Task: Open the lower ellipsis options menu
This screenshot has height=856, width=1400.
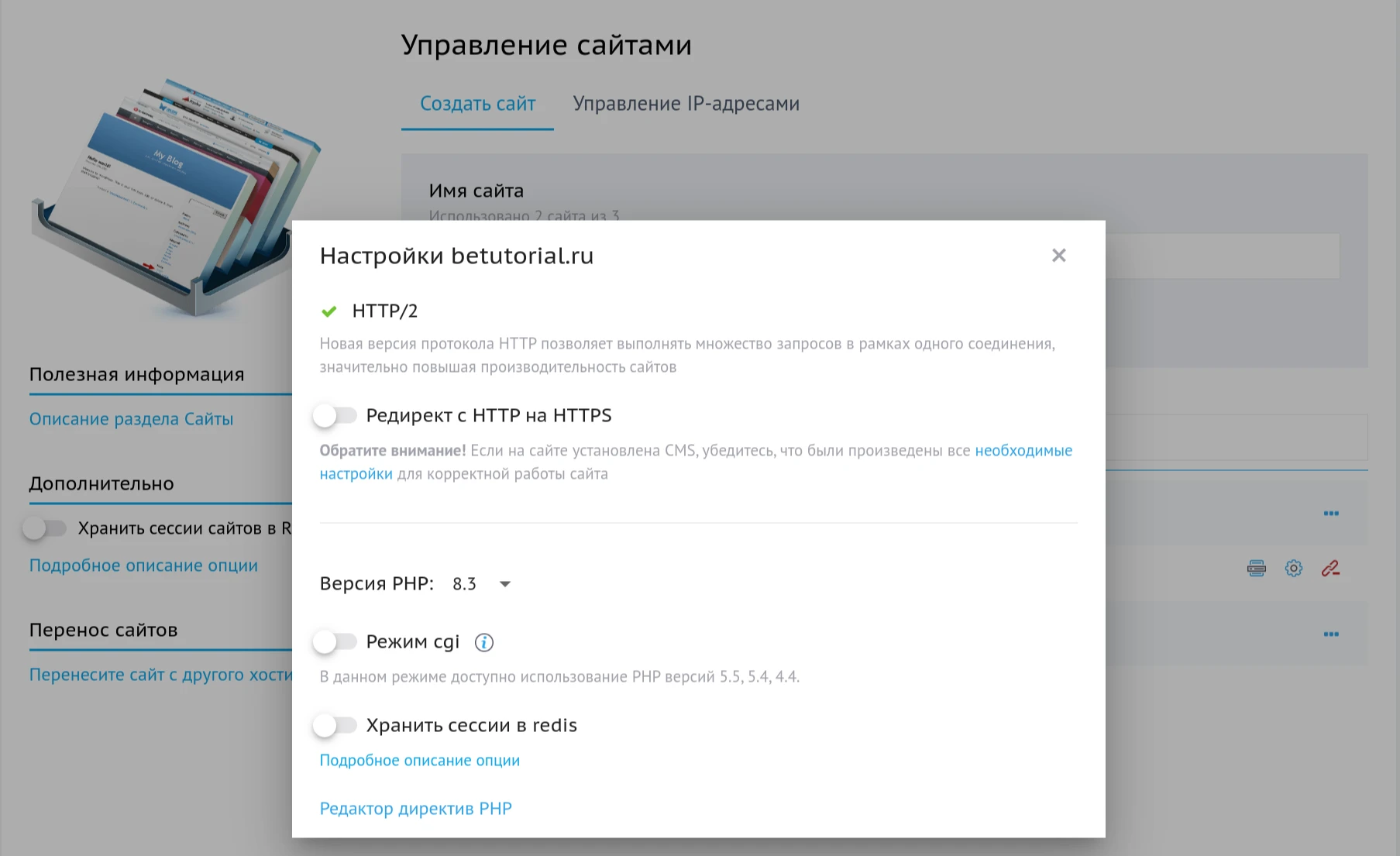Action: click(x=1331, y=633)
